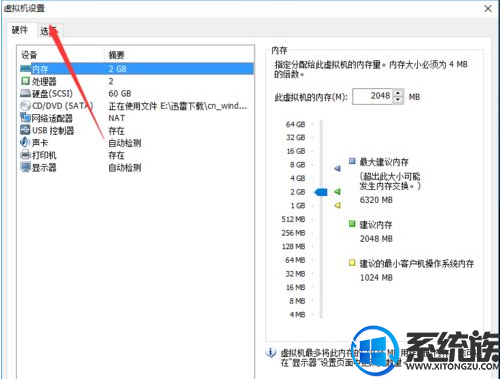
Task: Increase memory with the spinner up arrow
Action: tap(398, 93)
